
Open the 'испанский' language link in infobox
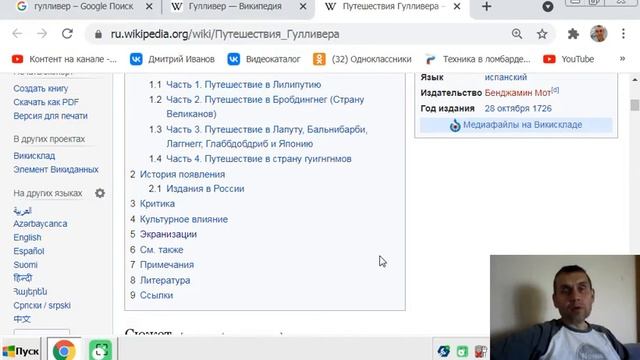[x=506, y=77]
